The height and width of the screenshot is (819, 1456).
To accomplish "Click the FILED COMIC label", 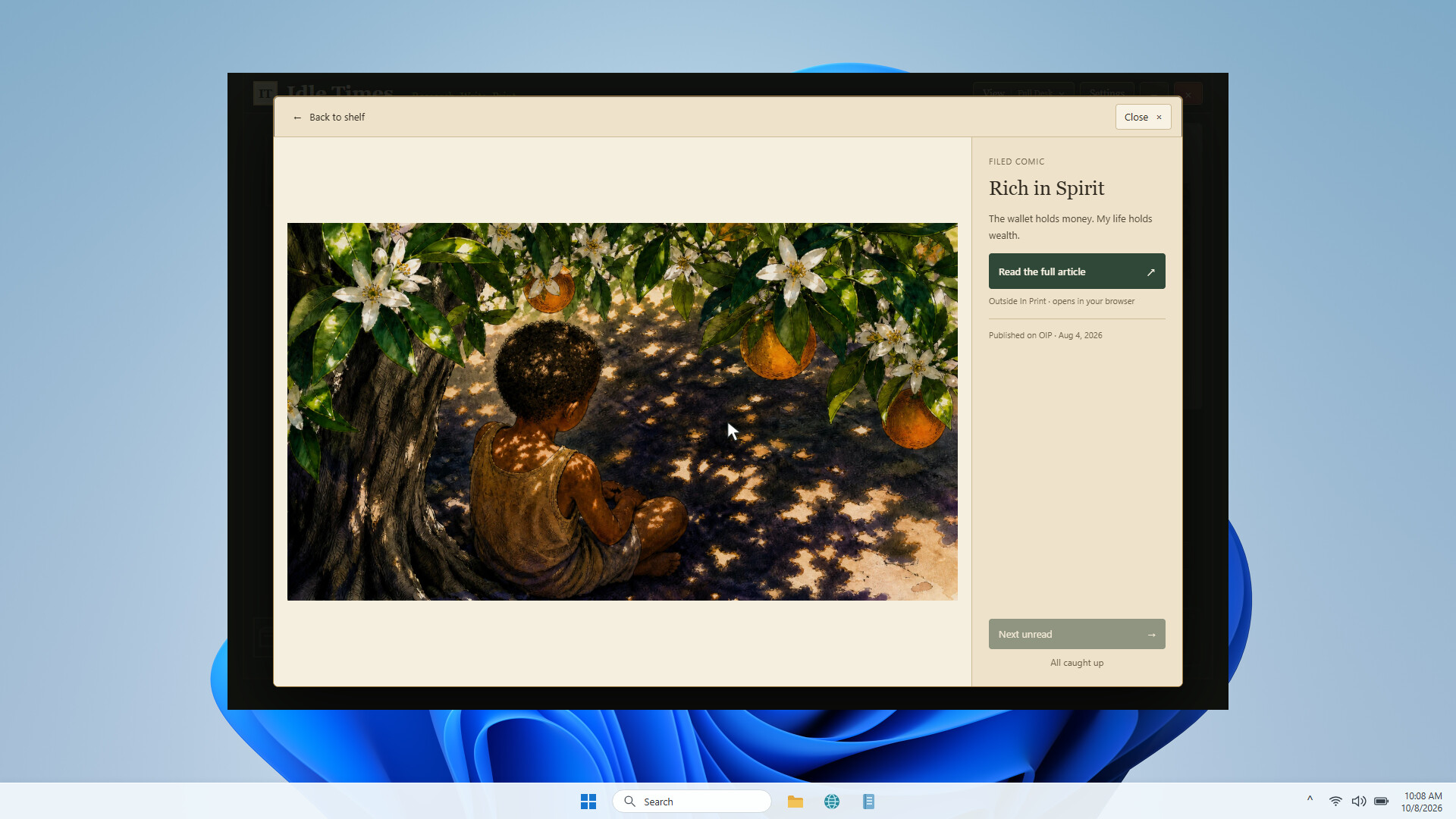I will click(x=1016, y=162).
